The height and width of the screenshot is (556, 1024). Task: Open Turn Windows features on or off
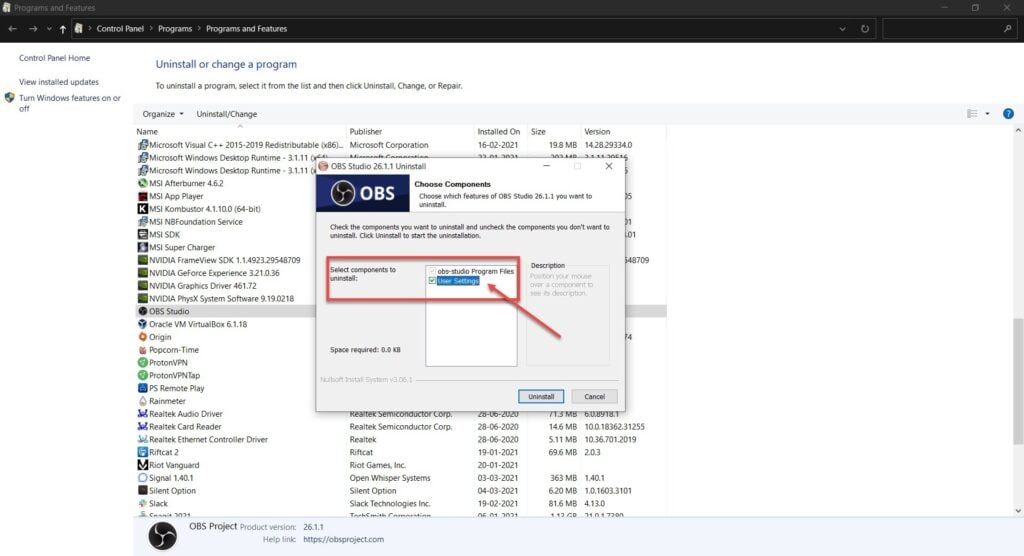(69, 103)
